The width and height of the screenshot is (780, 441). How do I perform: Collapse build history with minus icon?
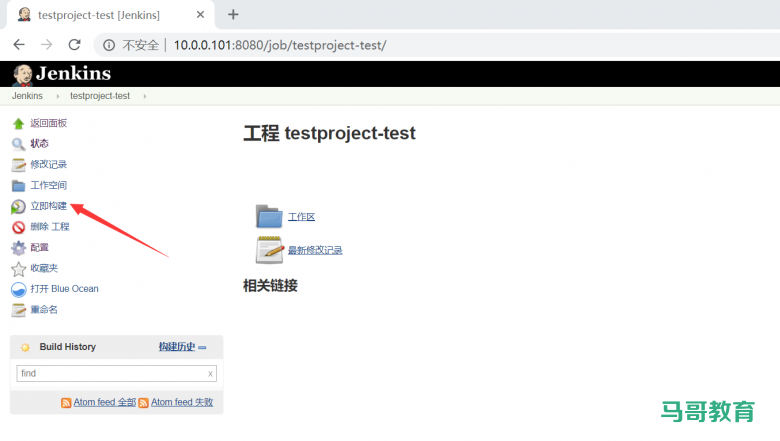pos(202,348)
